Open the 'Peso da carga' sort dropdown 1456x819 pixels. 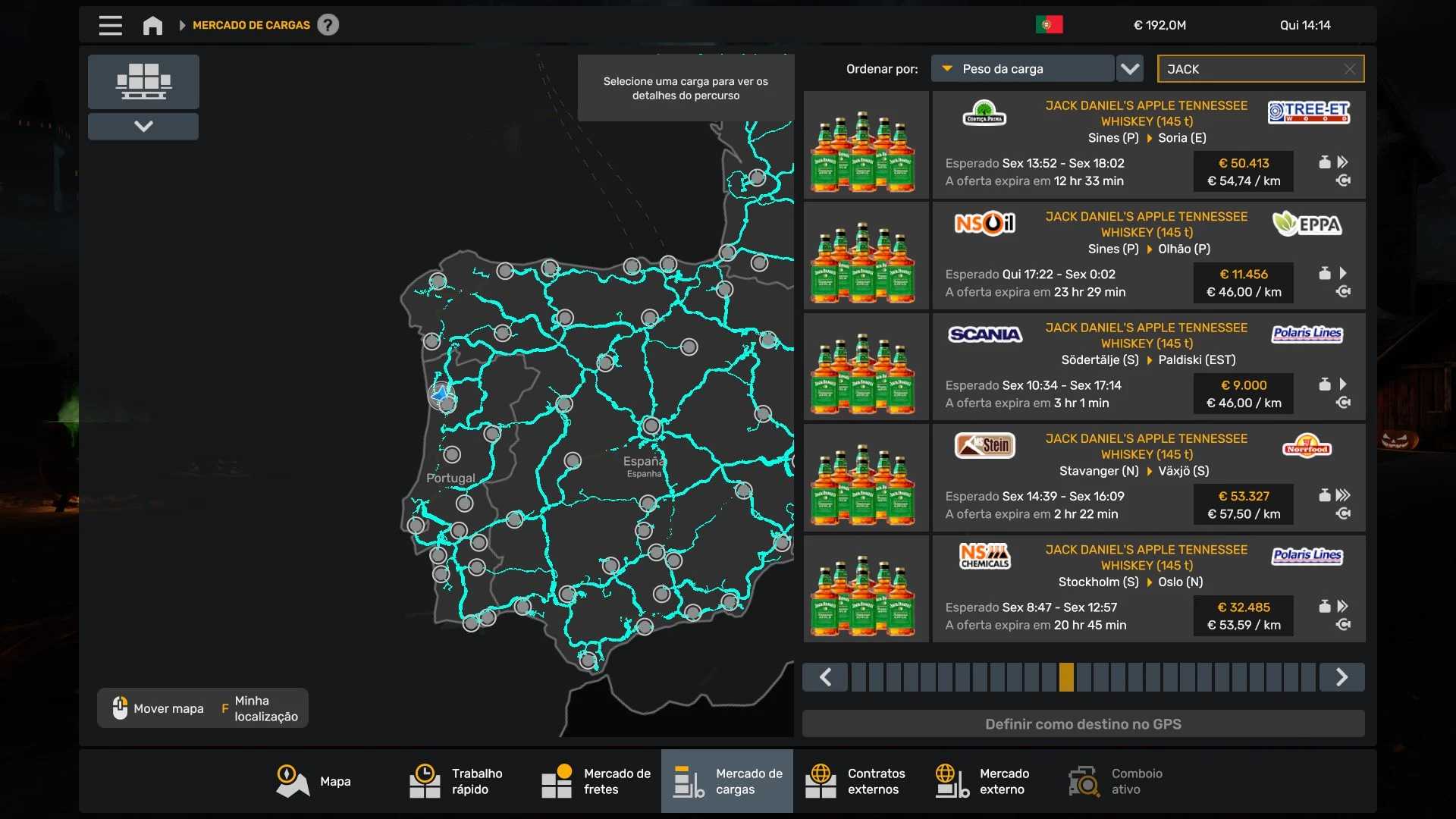(1022, 69)
